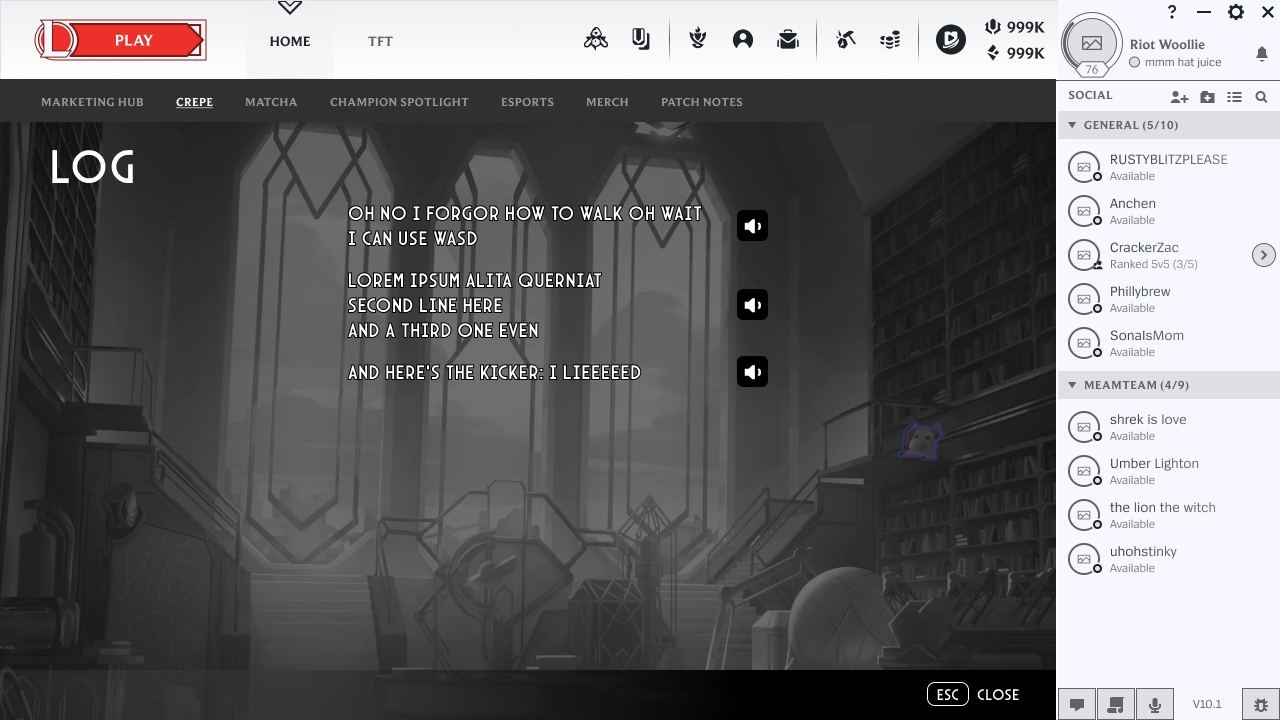Click the 'mmm hat juice' status message

click(x=1183, y=62)
